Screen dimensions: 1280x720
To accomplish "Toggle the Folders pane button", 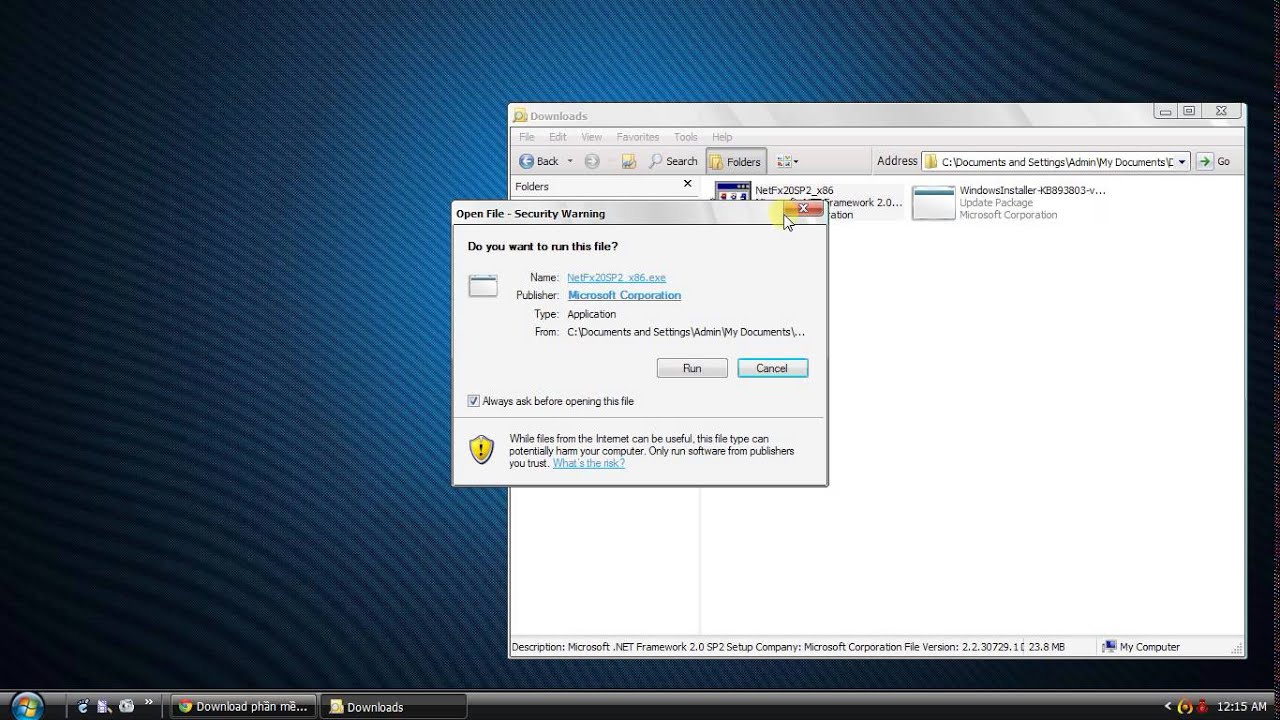I will [735, 161].
